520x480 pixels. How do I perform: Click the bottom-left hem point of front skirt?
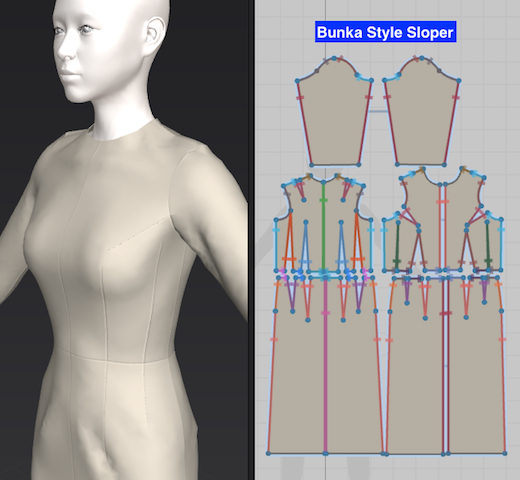(x=269, y=453)
